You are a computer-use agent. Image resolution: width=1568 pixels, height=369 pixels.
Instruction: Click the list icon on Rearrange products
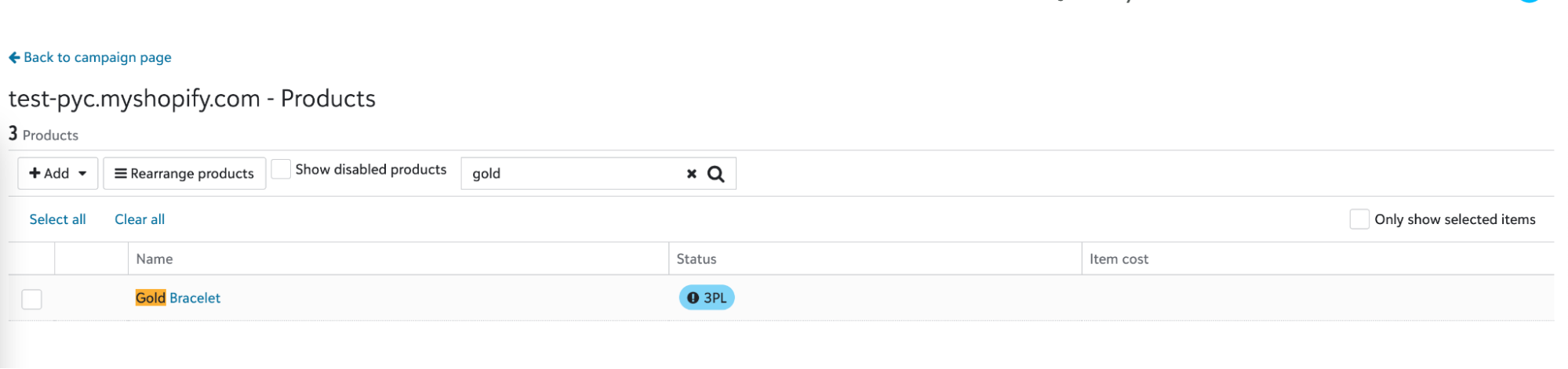point(121,173)
